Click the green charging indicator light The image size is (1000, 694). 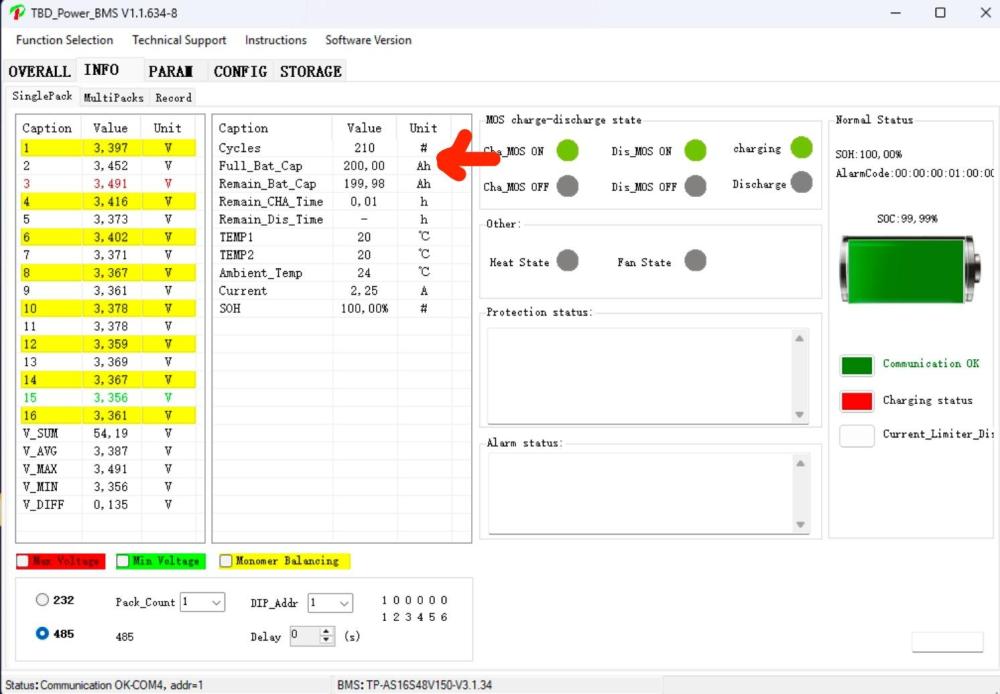click(x=801, y=147)
